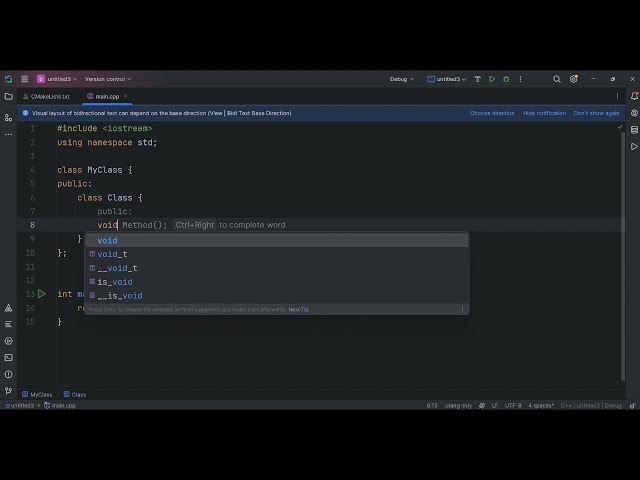
Task: Open more run actions vertical dots
Action: (x=520, y=79)
